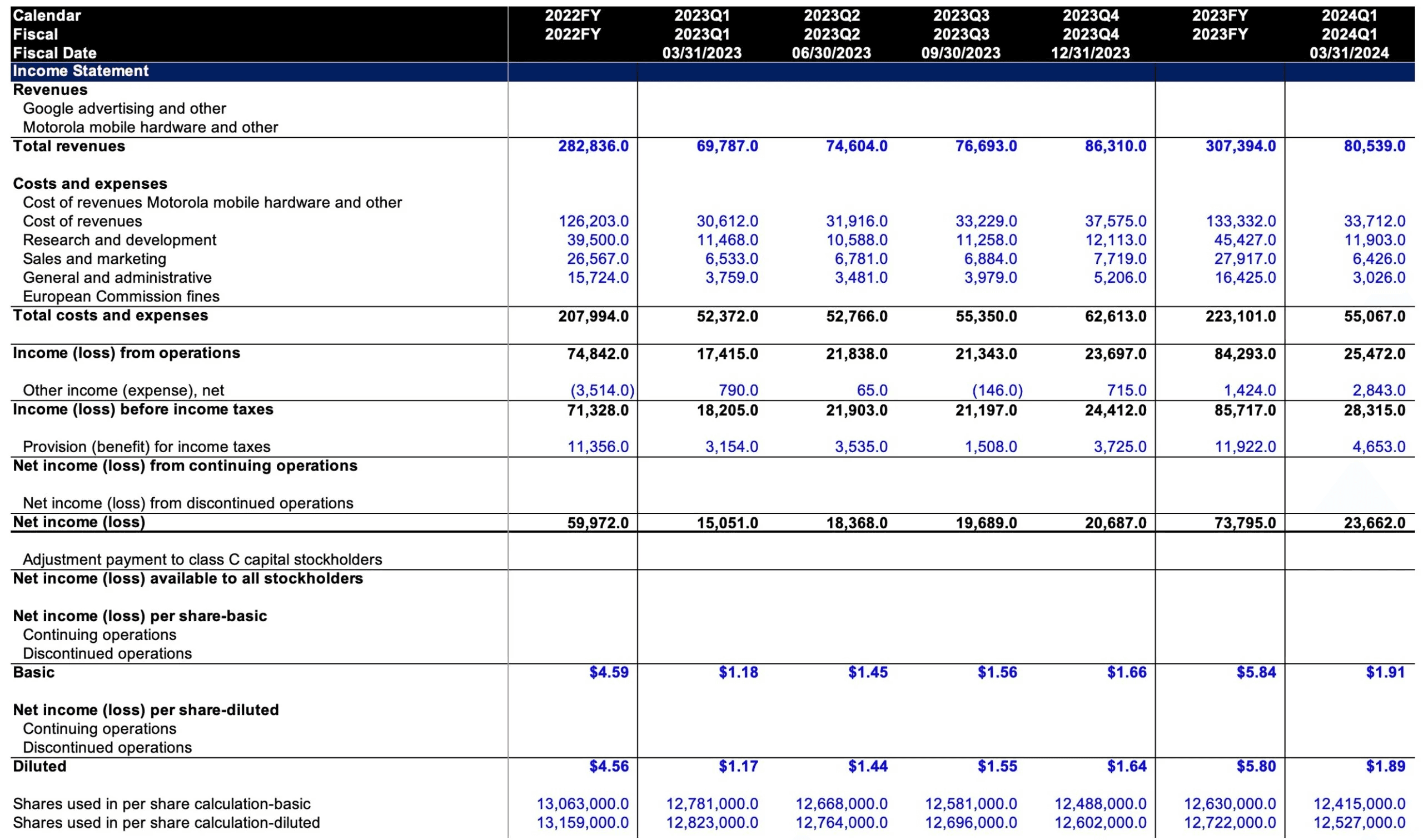
Task: Select the 2024Q1 net income cell 23,662.0
Action: (1374, 522)
